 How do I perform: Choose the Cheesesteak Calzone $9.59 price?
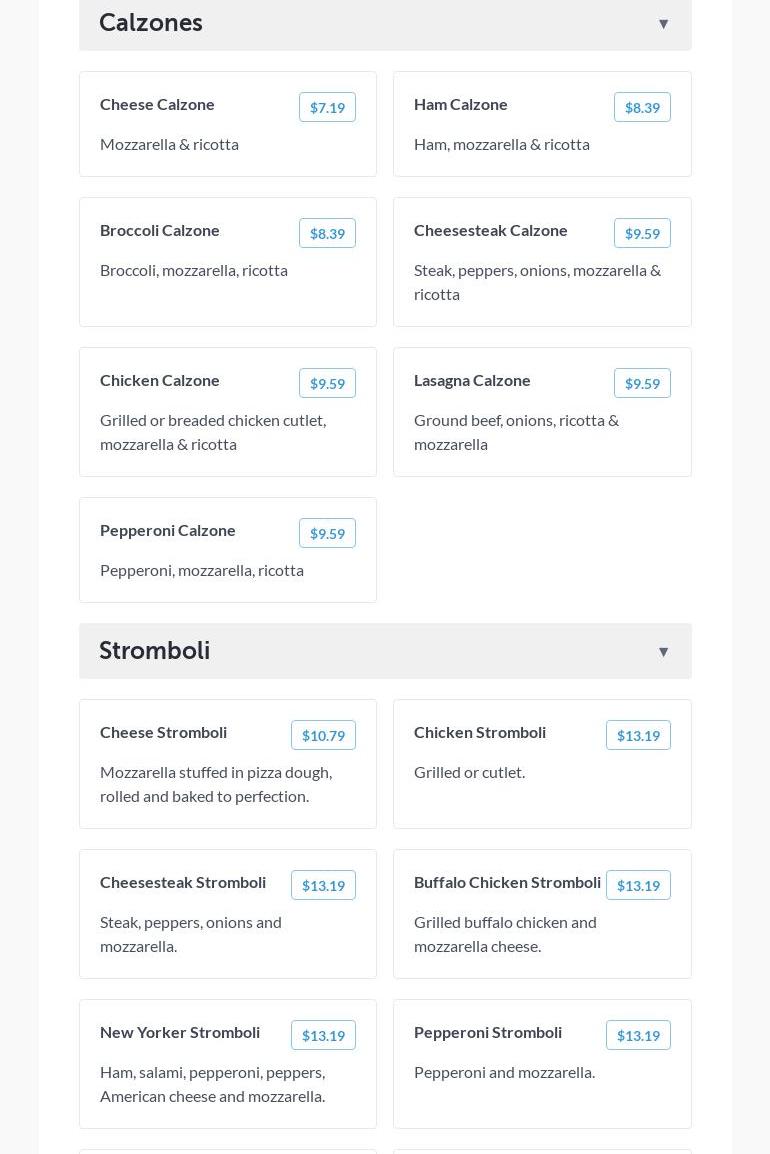coord(642,234)
